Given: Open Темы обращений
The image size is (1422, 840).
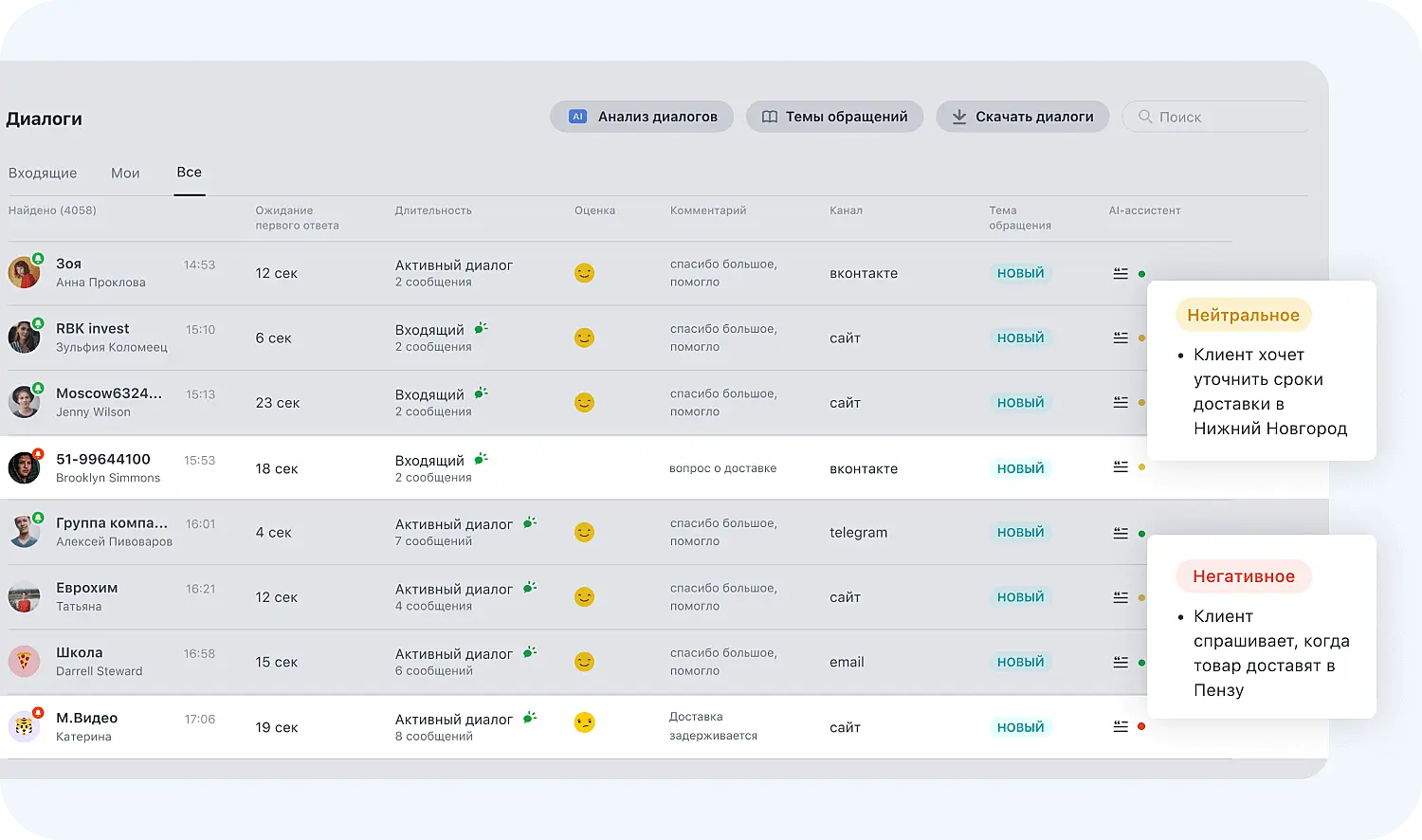Looking at the screenshot, I should pos(834,117).
